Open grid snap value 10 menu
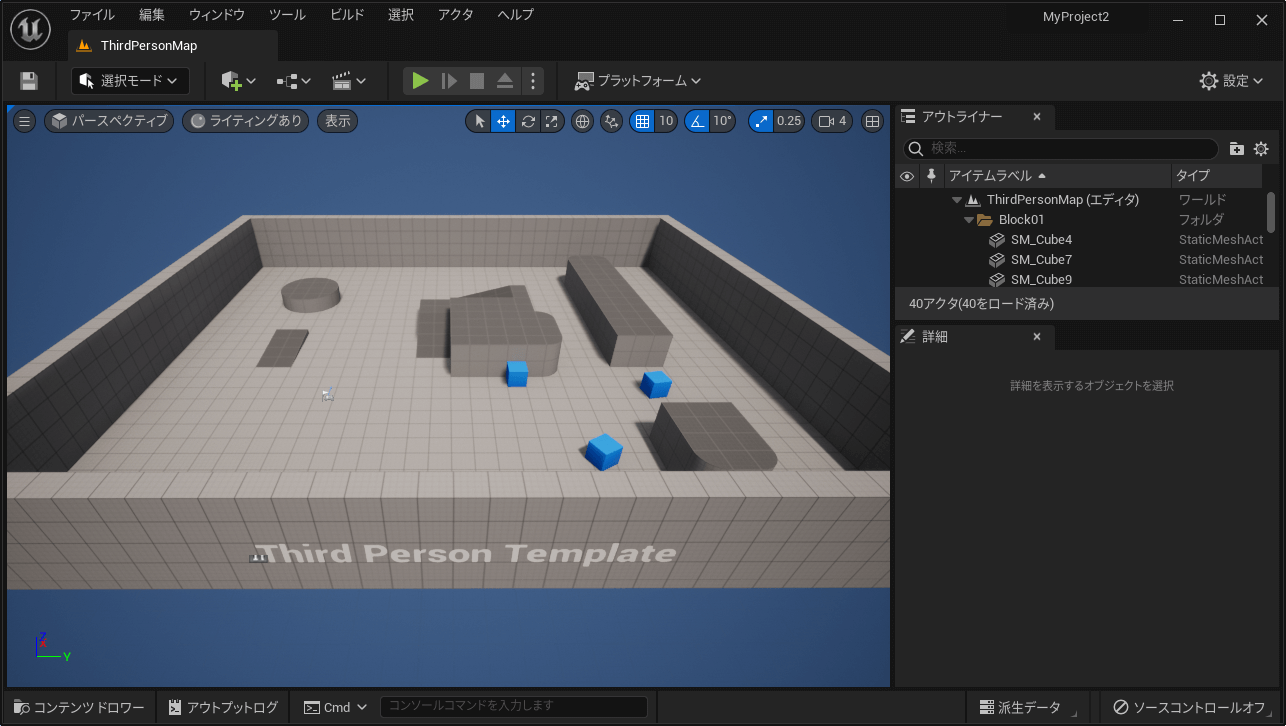Image resolution: width=1286 pixels, height=726 pixels. pos(666,121)
